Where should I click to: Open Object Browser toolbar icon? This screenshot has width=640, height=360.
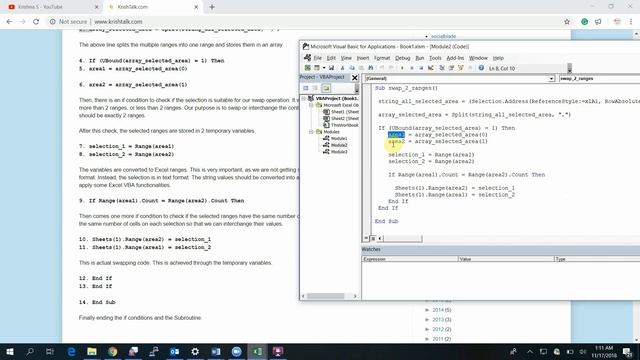coord(461,68)
